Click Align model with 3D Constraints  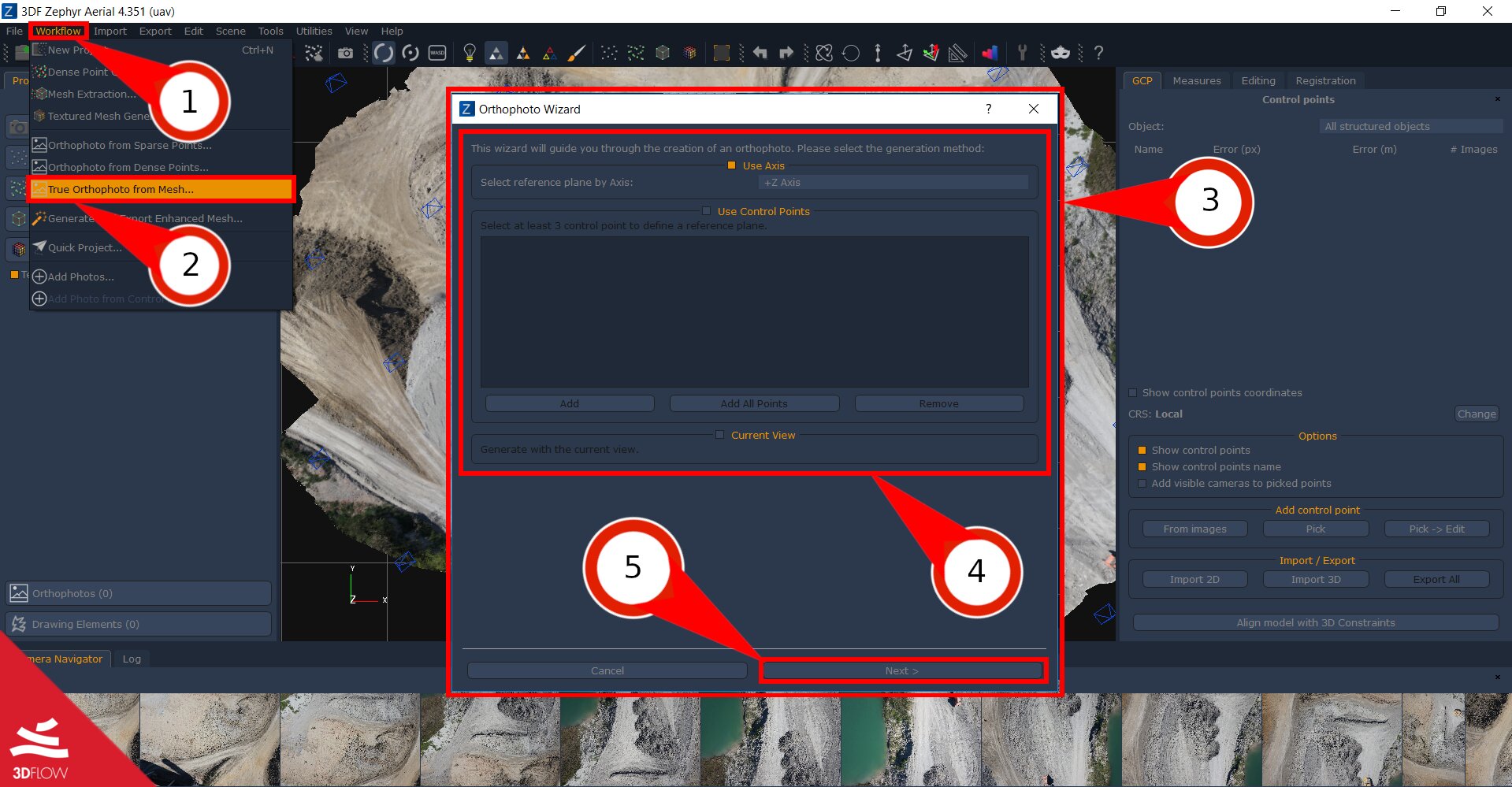pyautogui.click(x=1315, y=622)
